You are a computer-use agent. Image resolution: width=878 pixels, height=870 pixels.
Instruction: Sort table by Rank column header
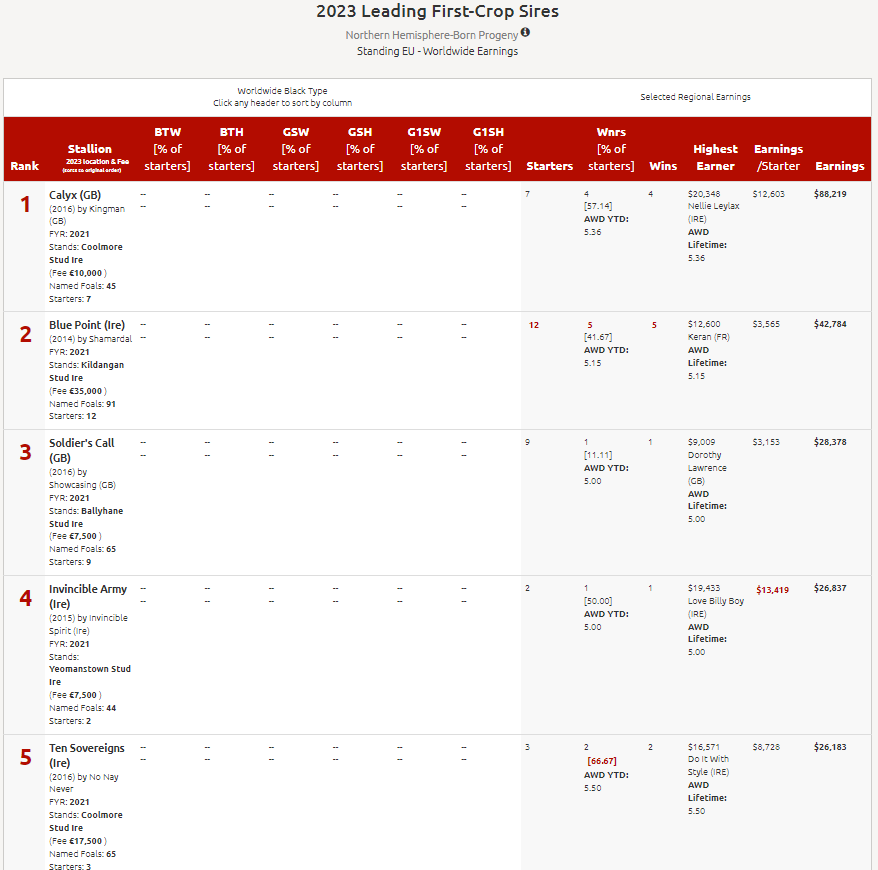point(25,166)
